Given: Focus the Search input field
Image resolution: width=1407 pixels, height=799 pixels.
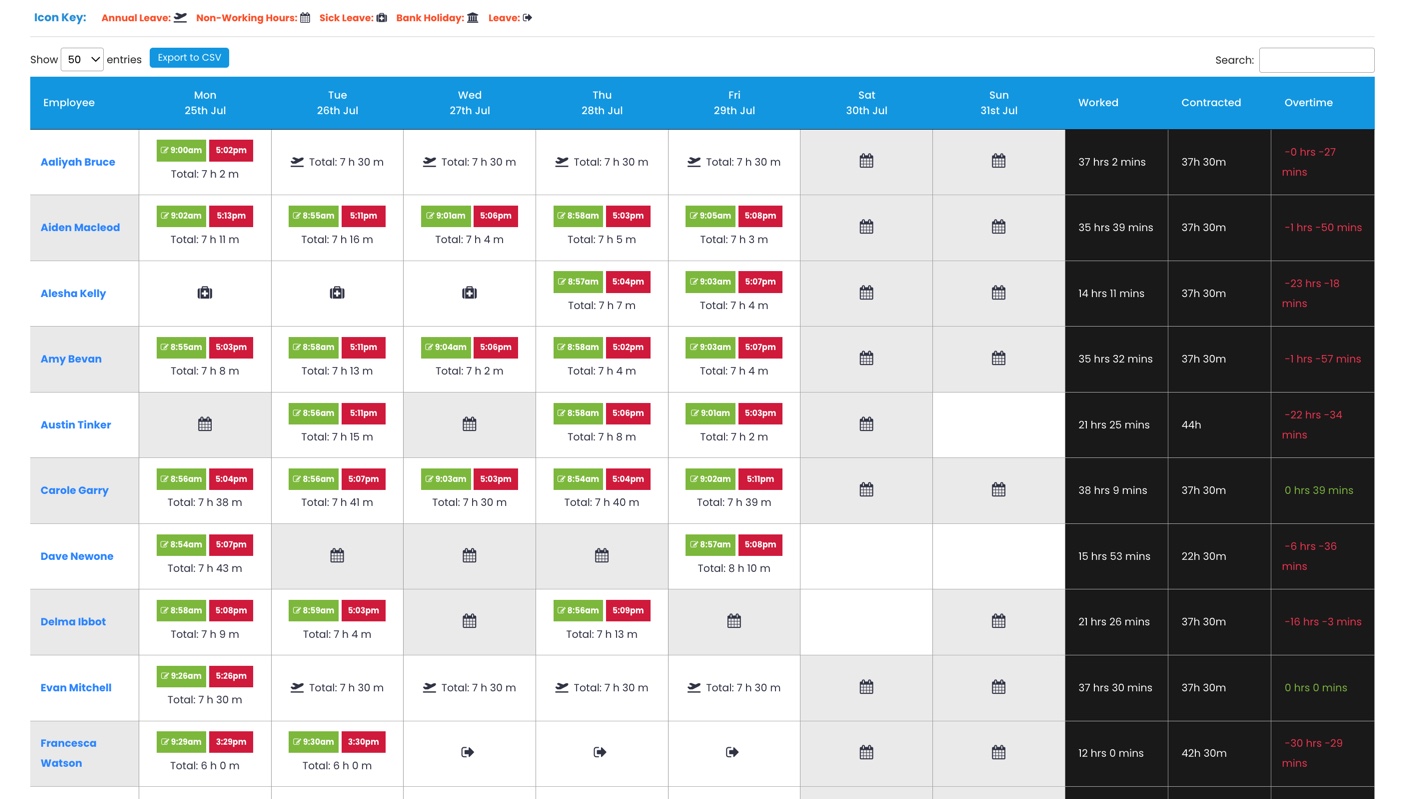Looking at the screenshot, I should (1316, 60).
